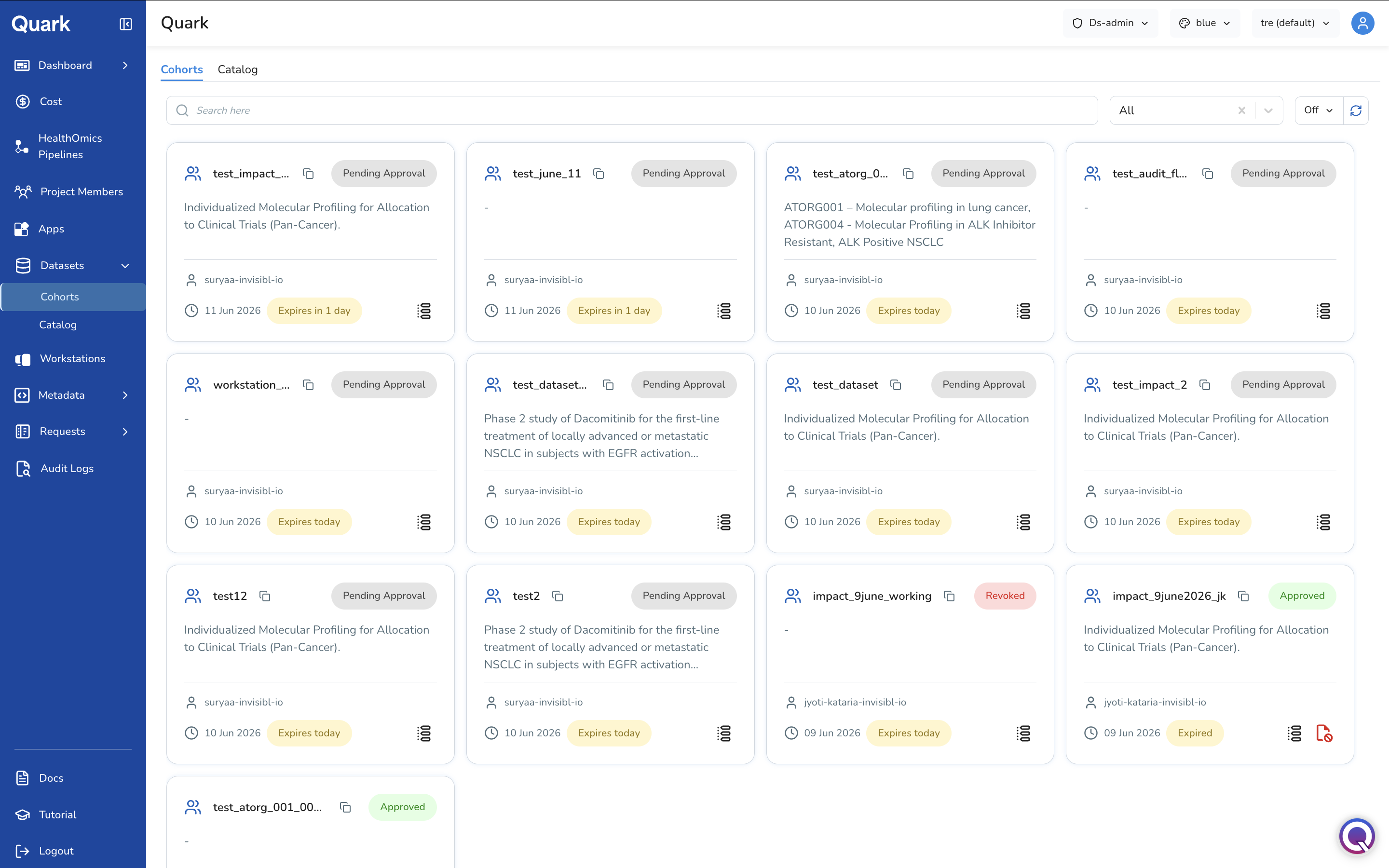Switch to the Cohorts tab
Viewport: 1389px width, 868px height.
(181, 69)
